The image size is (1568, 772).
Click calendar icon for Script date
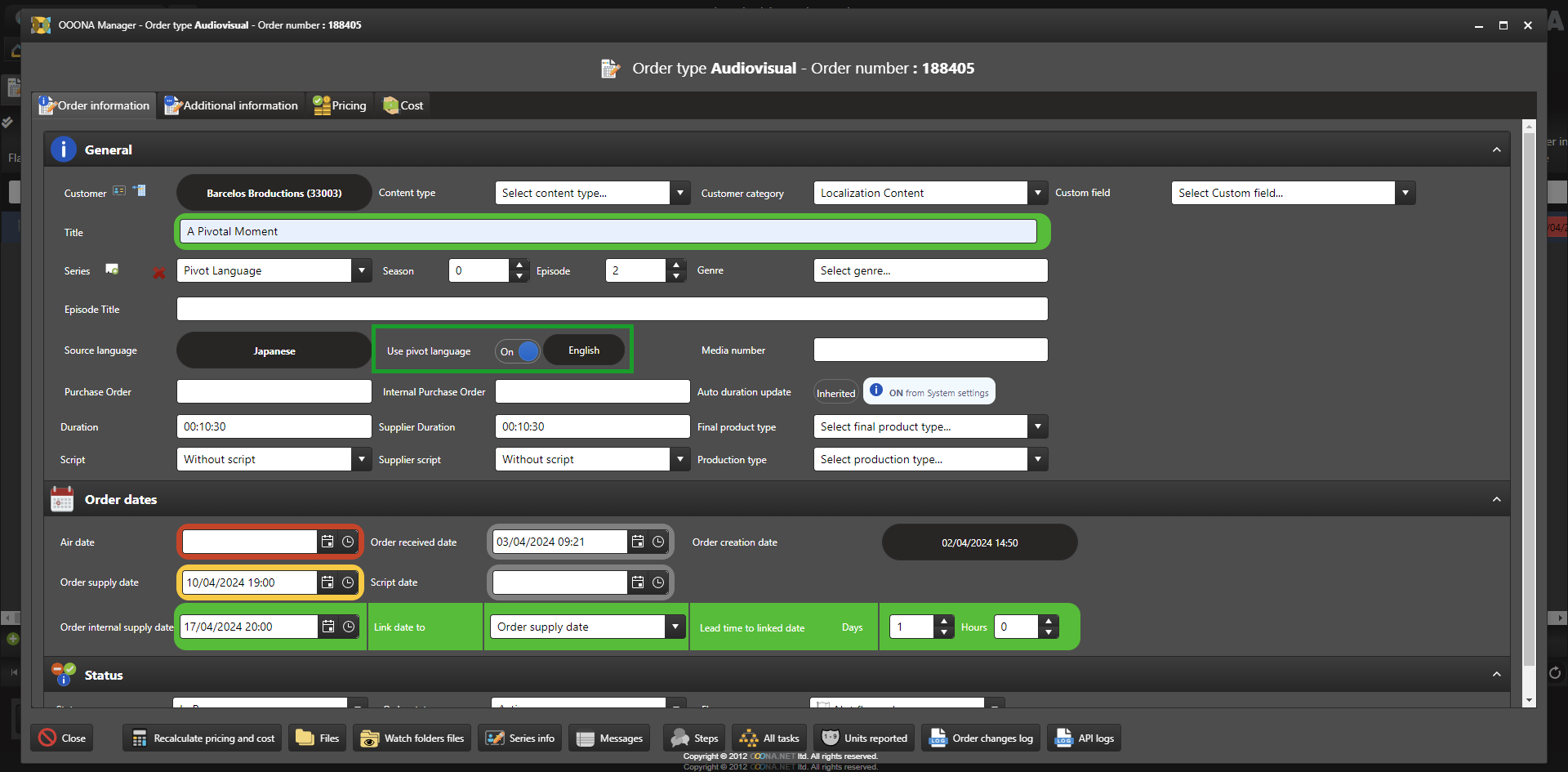point(638,582)
